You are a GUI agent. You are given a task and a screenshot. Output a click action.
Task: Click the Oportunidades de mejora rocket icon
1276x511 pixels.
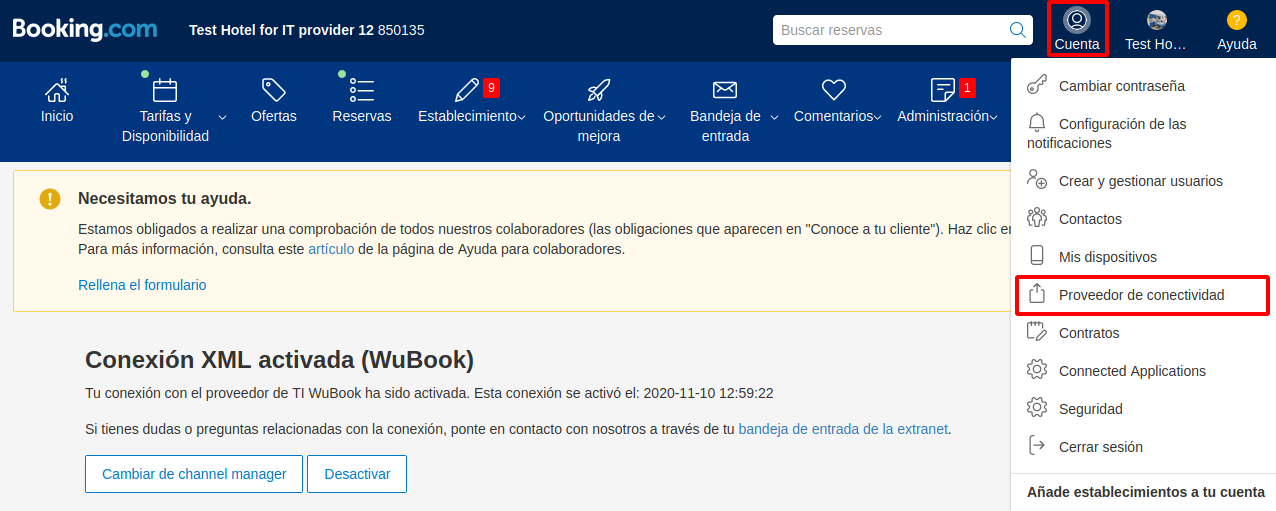[x=599, y=90]
